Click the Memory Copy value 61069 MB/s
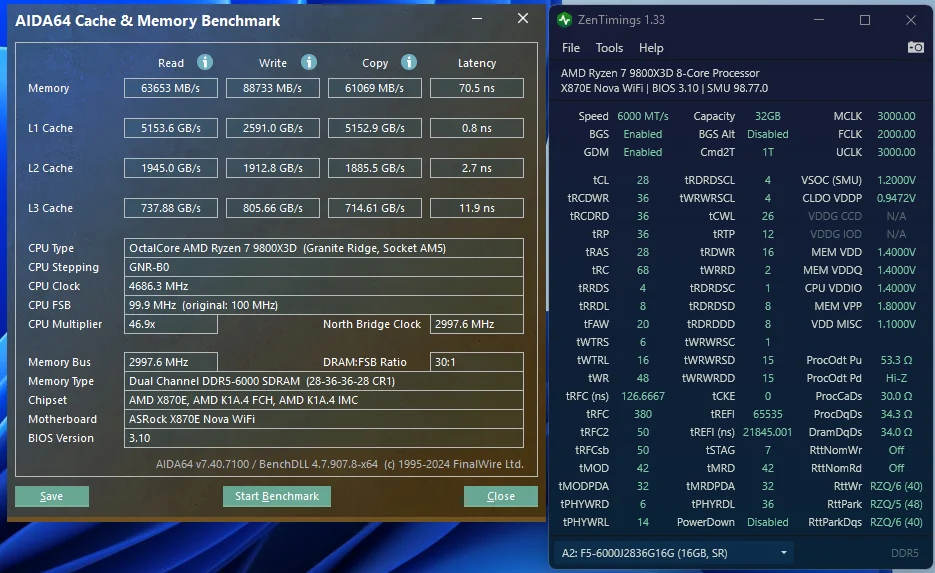The image size is (935, 573). point(374,88)
